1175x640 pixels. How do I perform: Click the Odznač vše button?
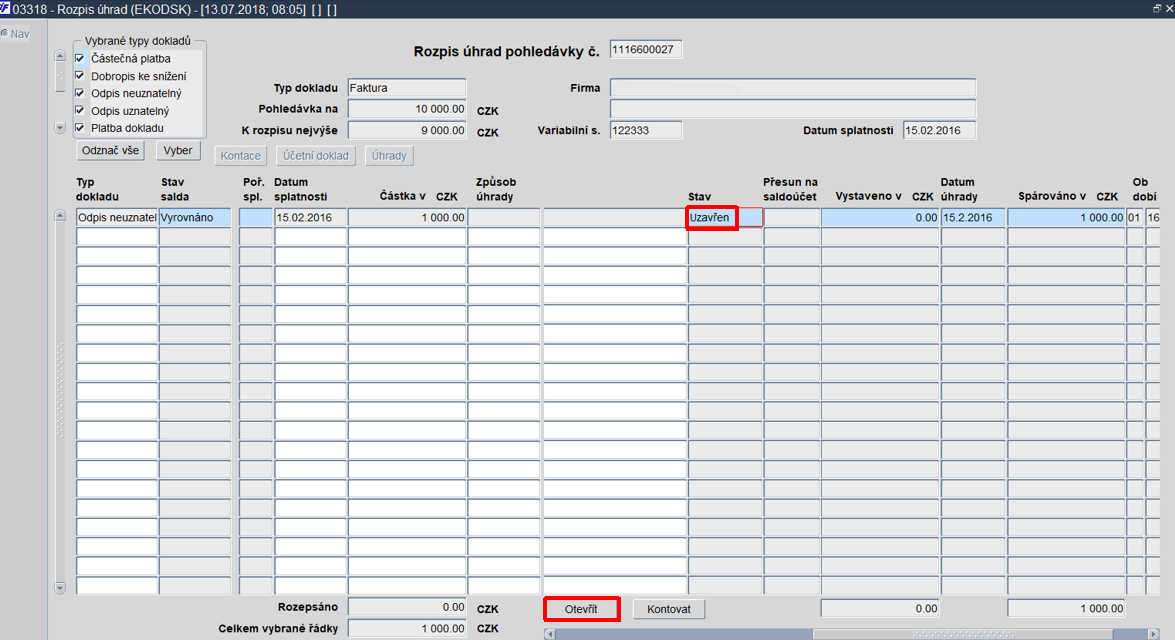click(x=110, y=151)
